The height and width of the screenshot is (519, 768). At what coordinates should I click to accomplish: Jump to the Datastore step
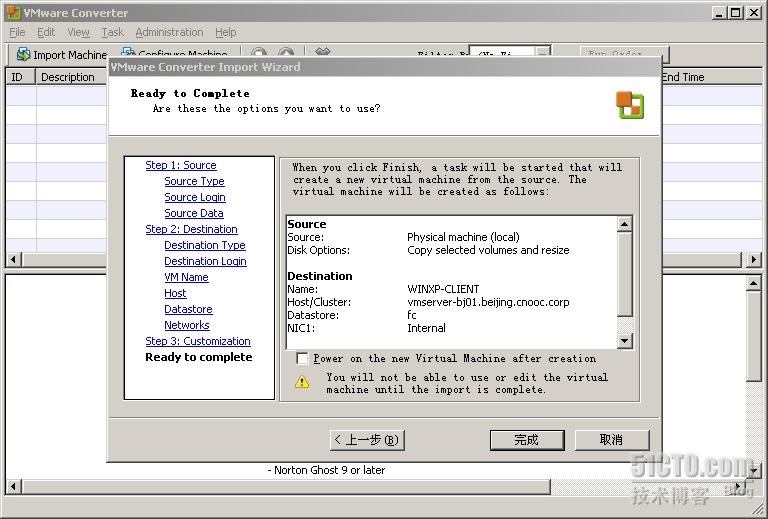(188, 309)
